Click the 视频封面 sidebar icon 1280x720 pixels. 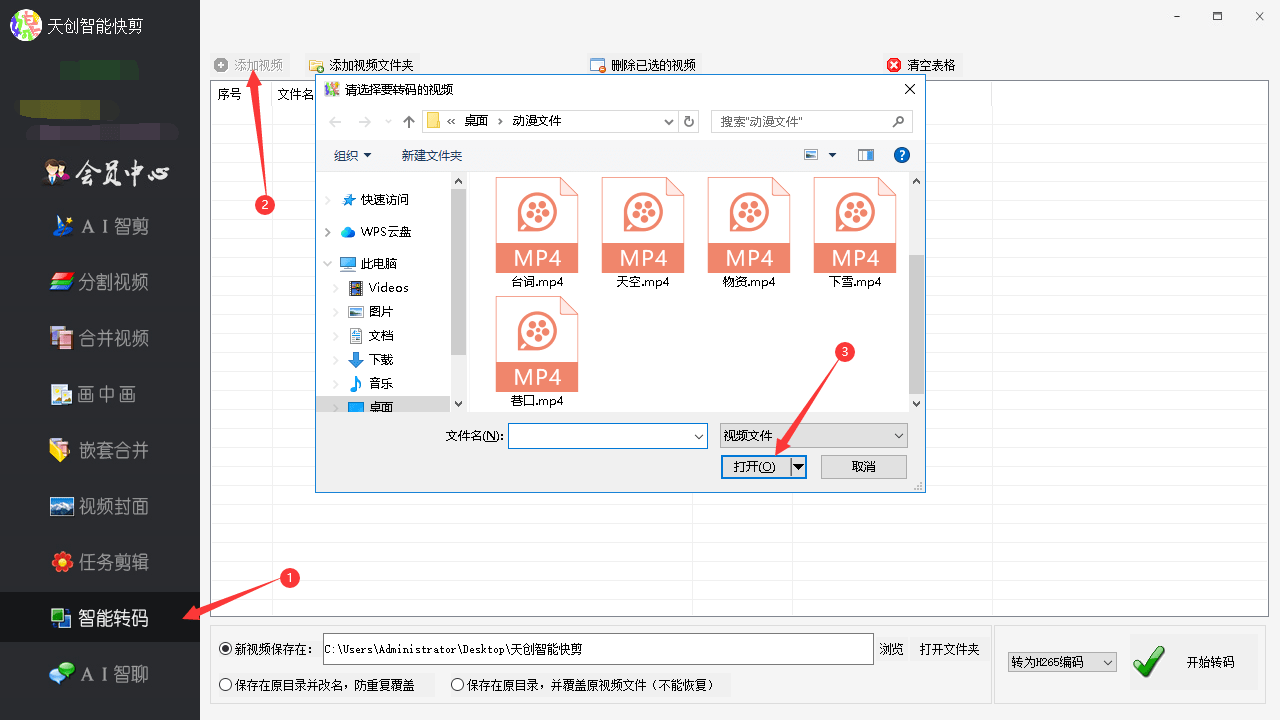tap(62, 506)
